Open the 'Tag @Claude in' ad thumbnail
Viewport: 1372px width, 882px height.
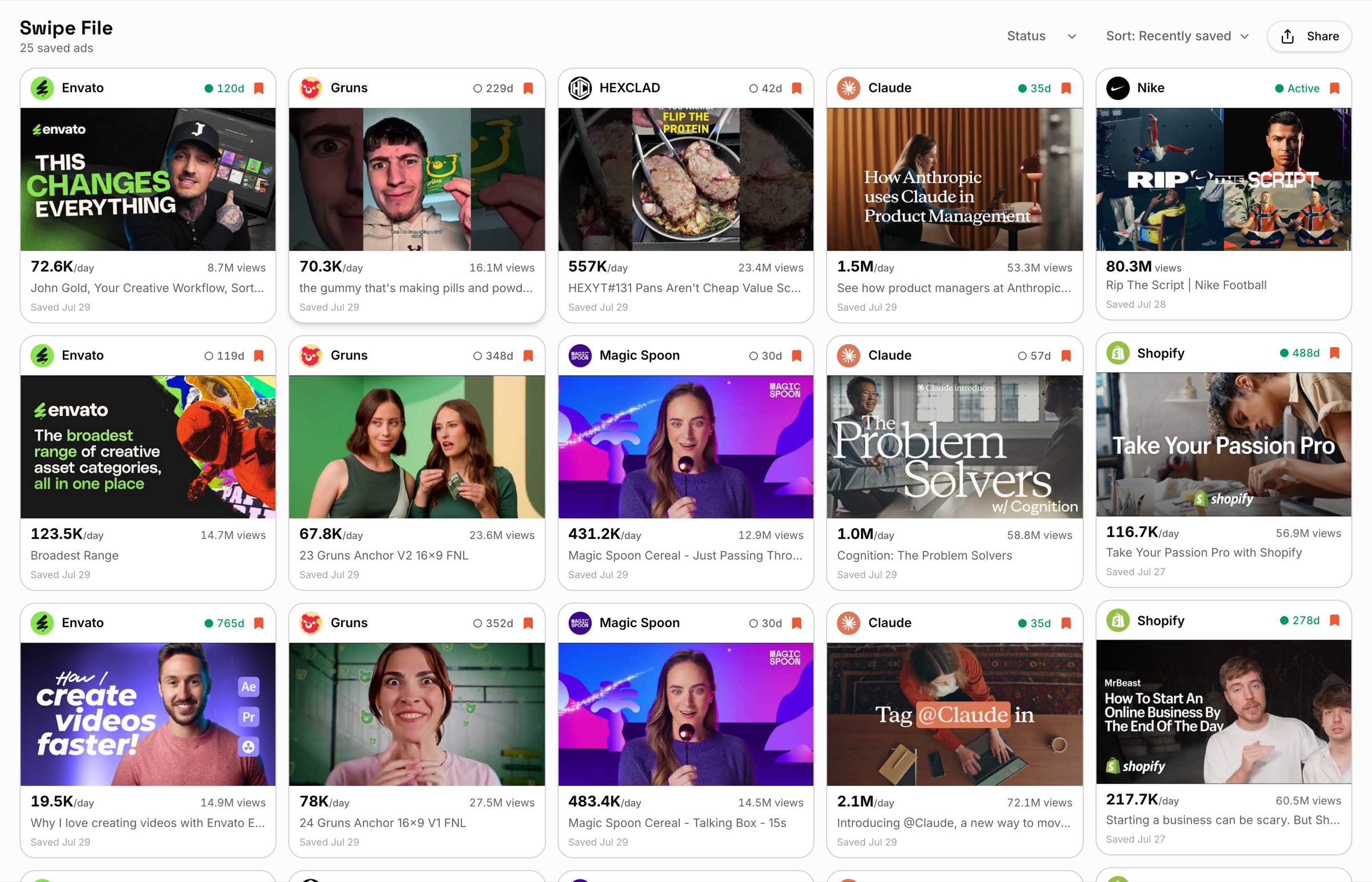point(955,714)
